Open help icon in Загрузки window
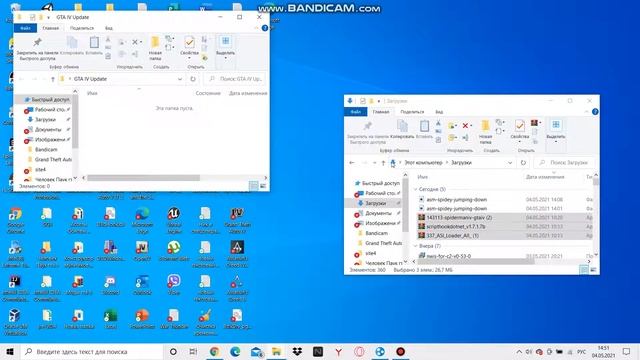Image resolution: width=640 pixels, height=360 pixels. click(595, 112)
